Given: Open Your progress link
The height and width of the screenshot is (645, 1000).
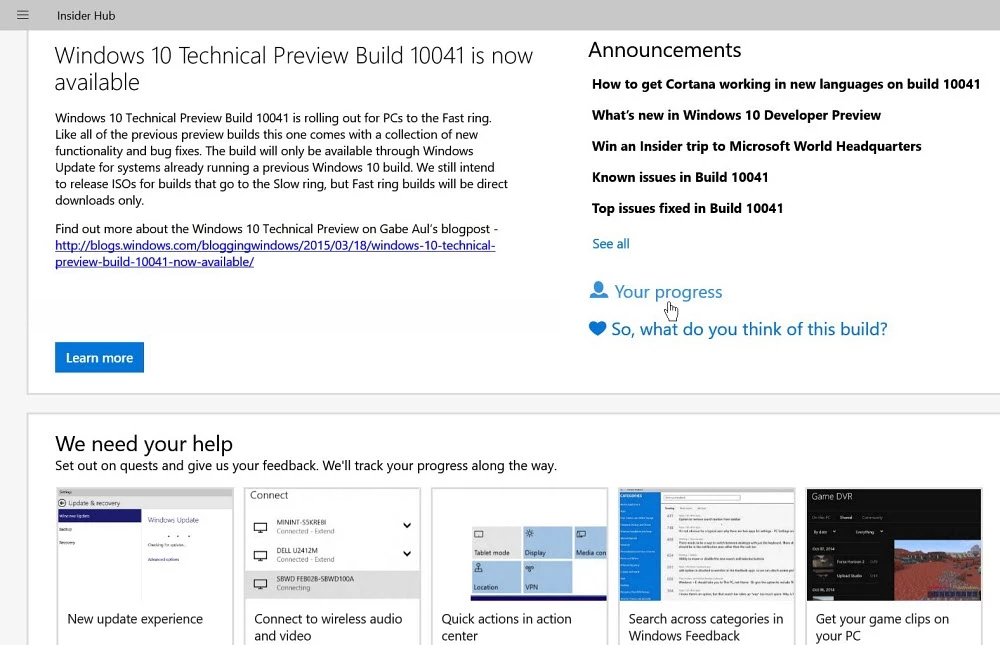Looking at the screenshot, I should pos(668,292).
